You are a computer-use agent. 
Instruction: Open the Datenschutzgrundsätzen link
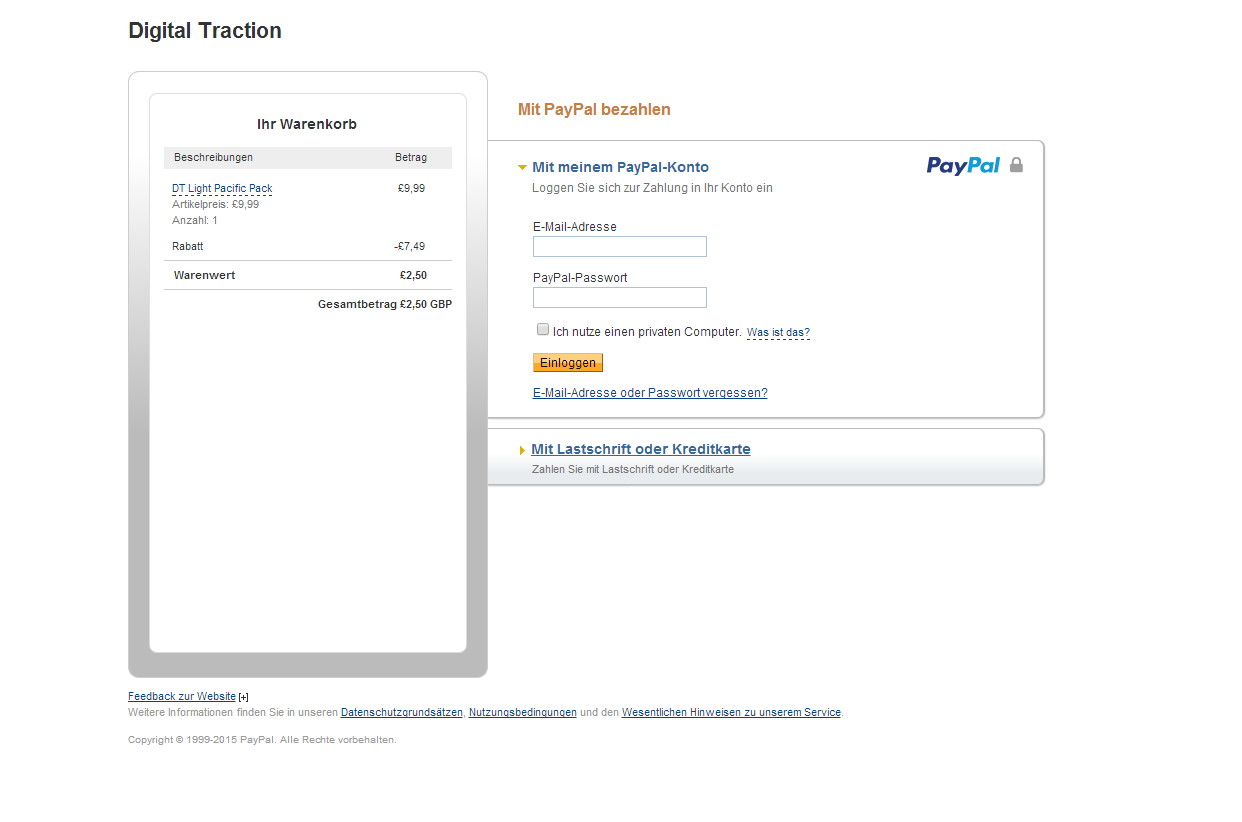[x=402, y=713]
